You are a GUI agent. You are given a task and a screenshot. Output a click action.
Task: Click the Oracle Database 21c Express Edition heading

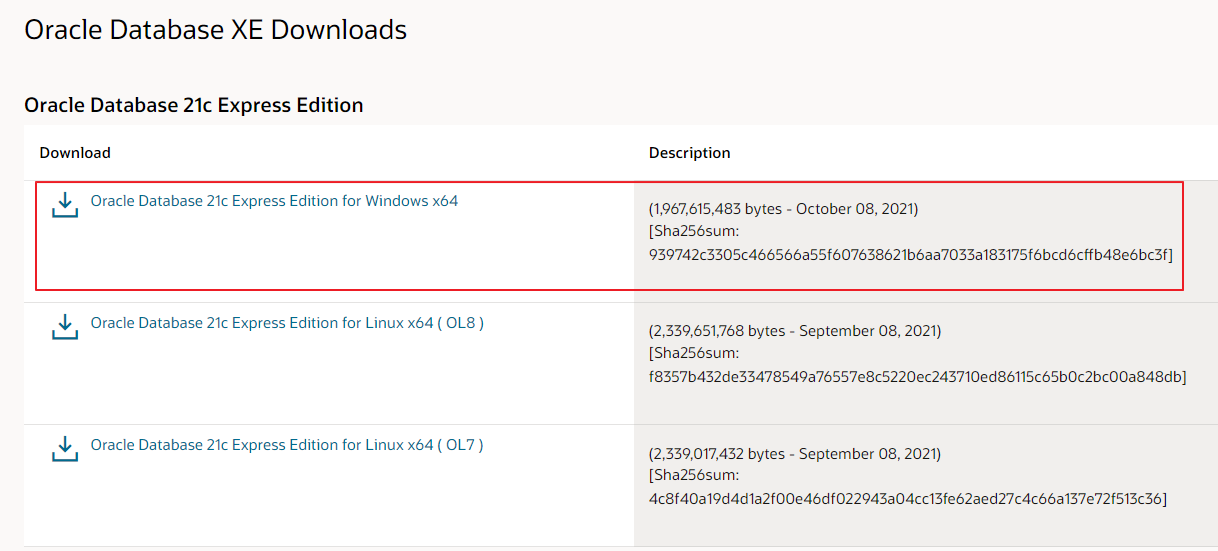coord(193,105)
